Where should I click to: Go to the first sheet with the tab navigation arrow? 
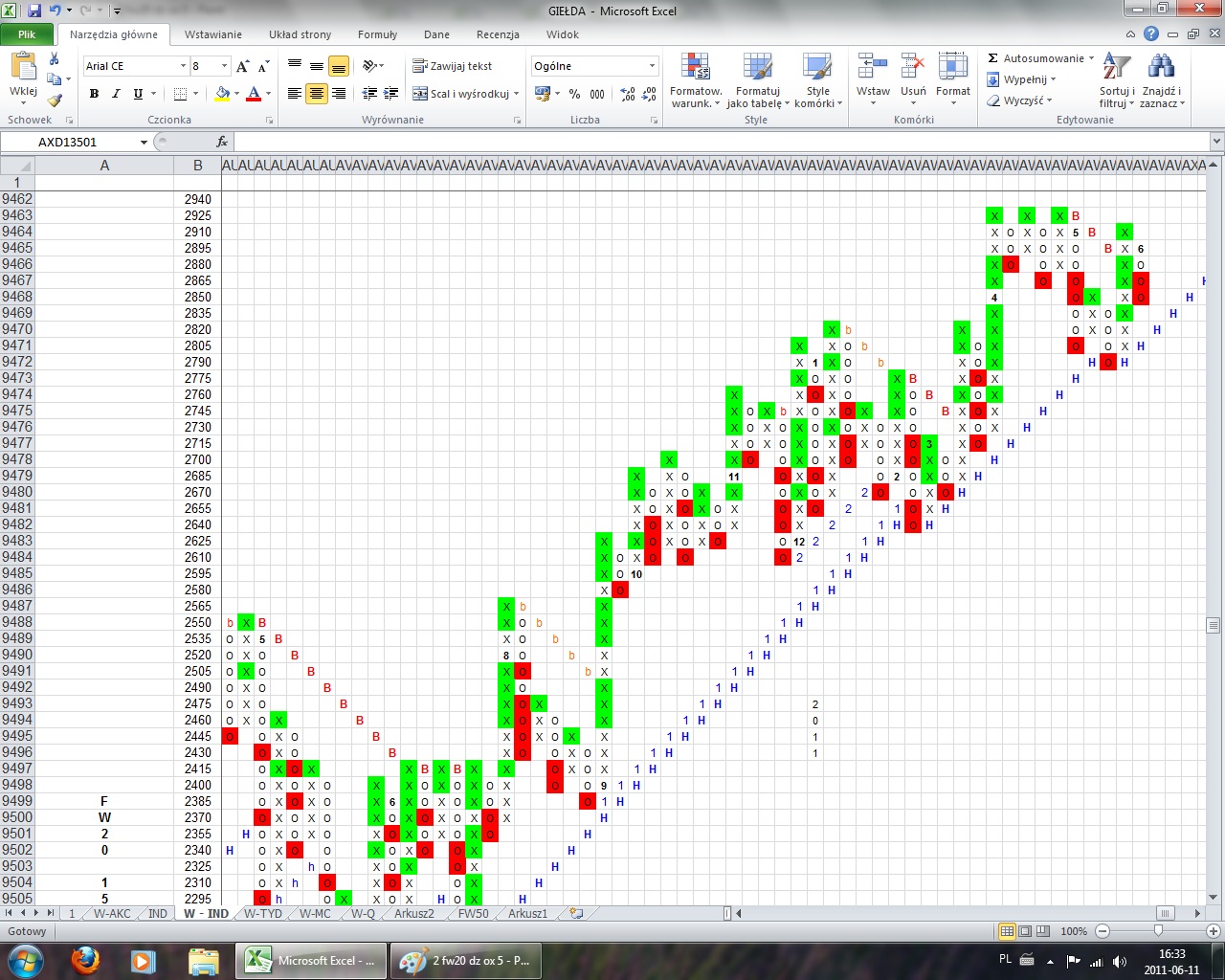coord(10,913)
